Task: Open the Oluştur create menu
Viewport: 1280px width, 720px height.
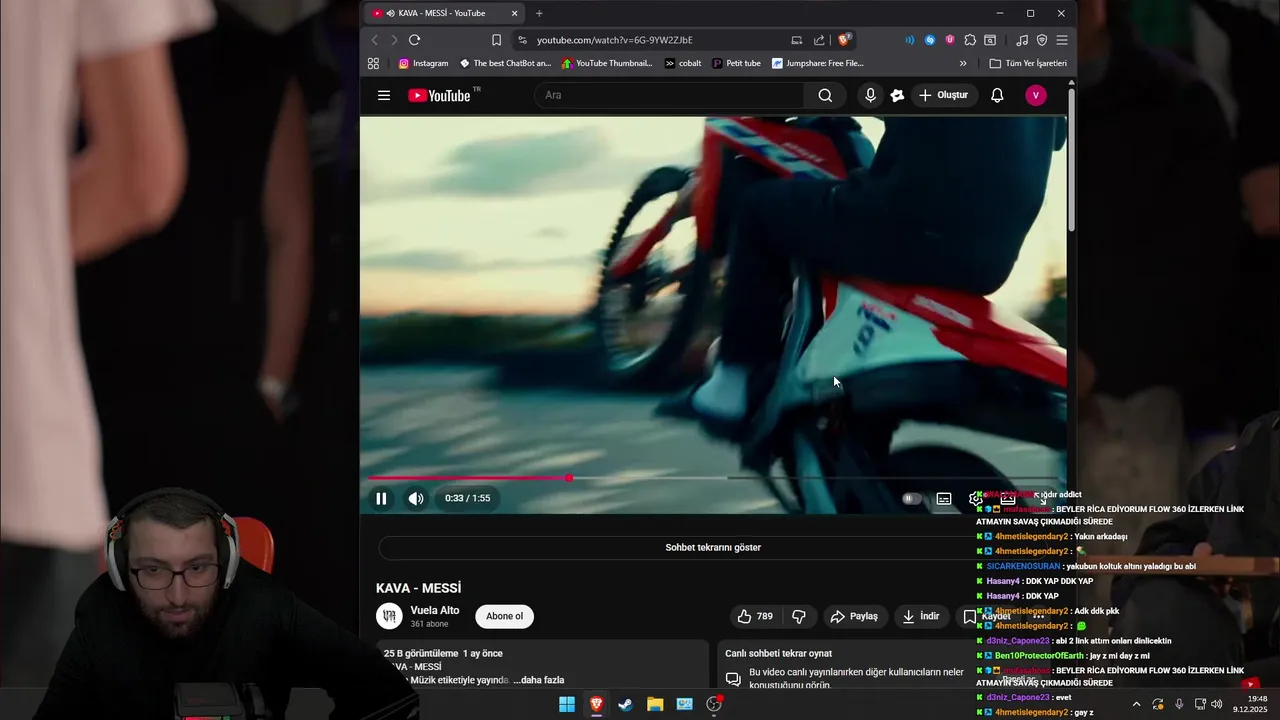Action: pos(944,95)
